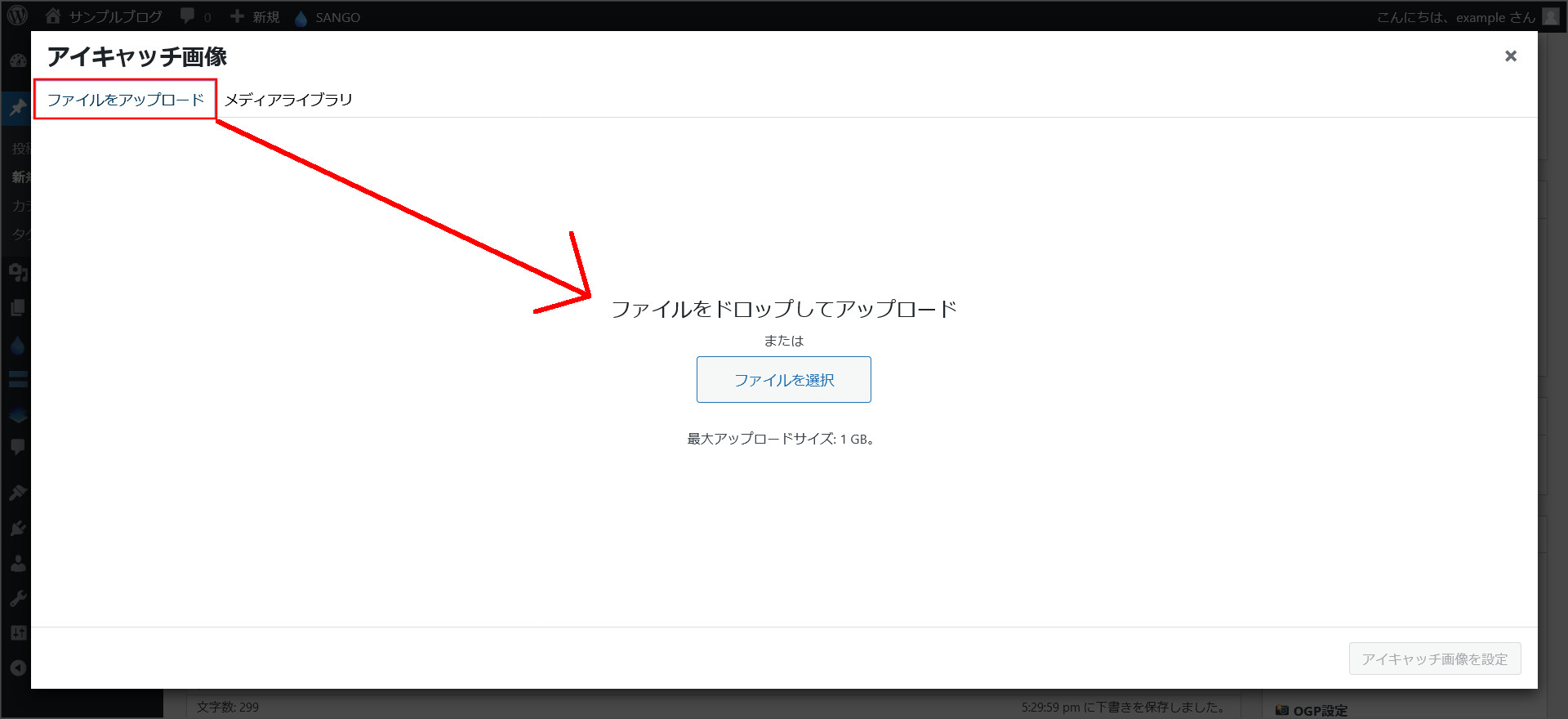The image size is (1568, 719).
Task: Open Appearance paintbrush sidebar icon
Action: click(17, 492)
